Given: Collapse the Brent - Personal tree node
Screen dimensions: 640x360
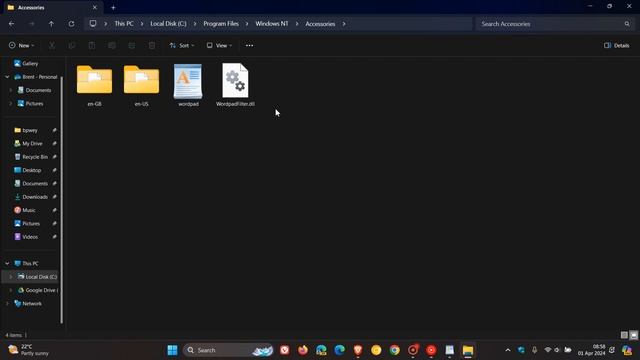Looking at the screenshot, I should coord(7,77).
